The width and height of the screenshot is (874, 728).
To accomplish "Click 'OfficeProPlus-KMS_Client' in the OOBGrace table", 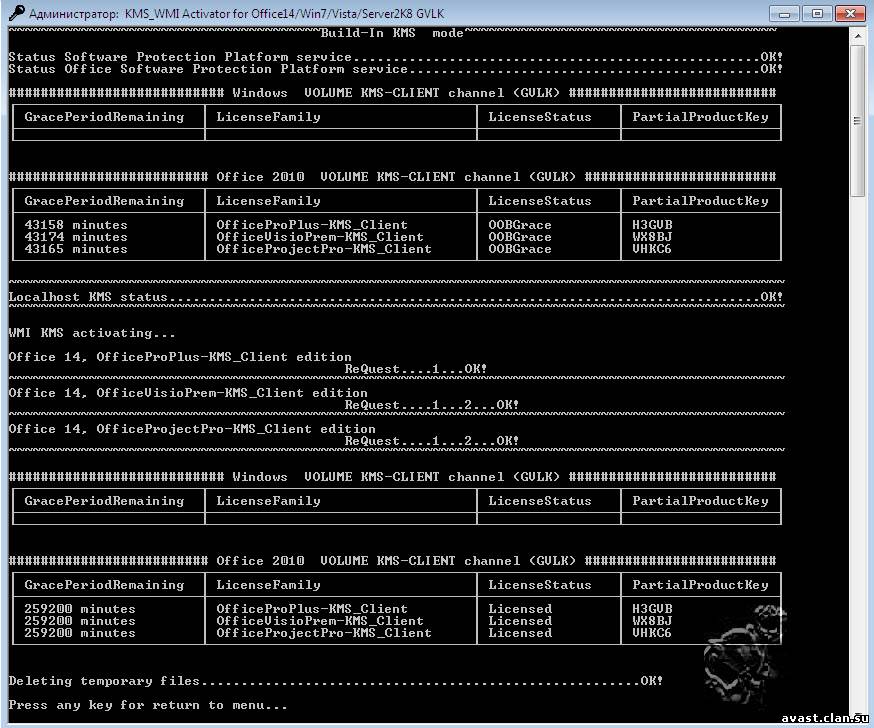I will tap(312, 225).
